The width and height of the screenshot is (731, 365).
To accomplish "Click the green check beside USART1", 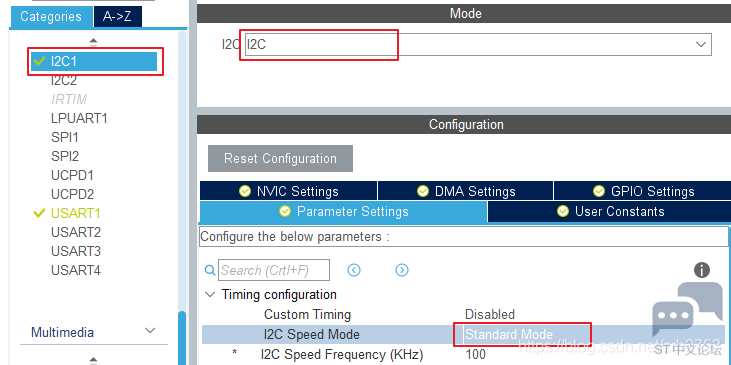I will (40, 213).
